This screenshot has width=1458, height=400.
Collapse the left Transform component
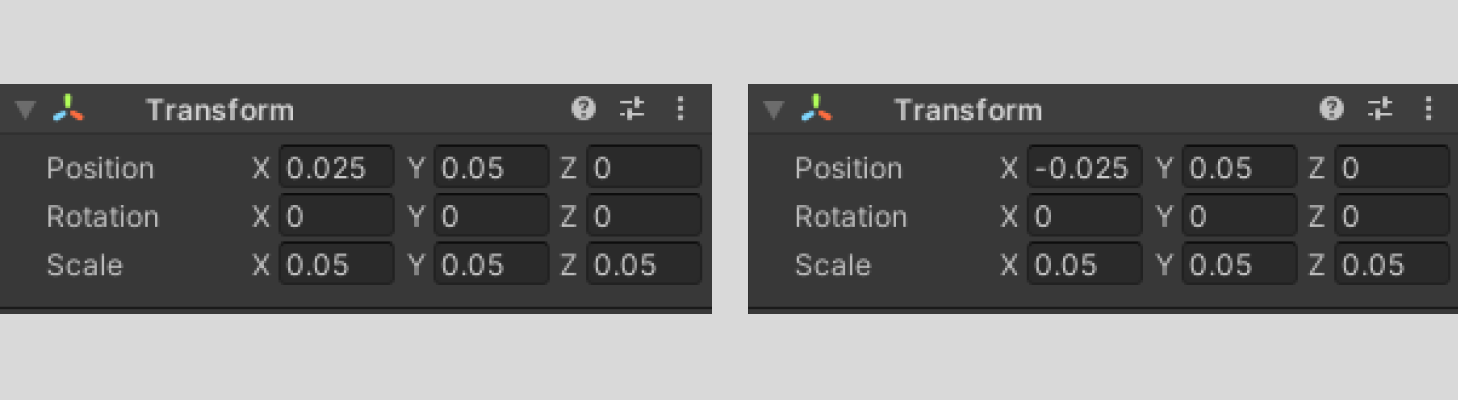pos(25,110)
